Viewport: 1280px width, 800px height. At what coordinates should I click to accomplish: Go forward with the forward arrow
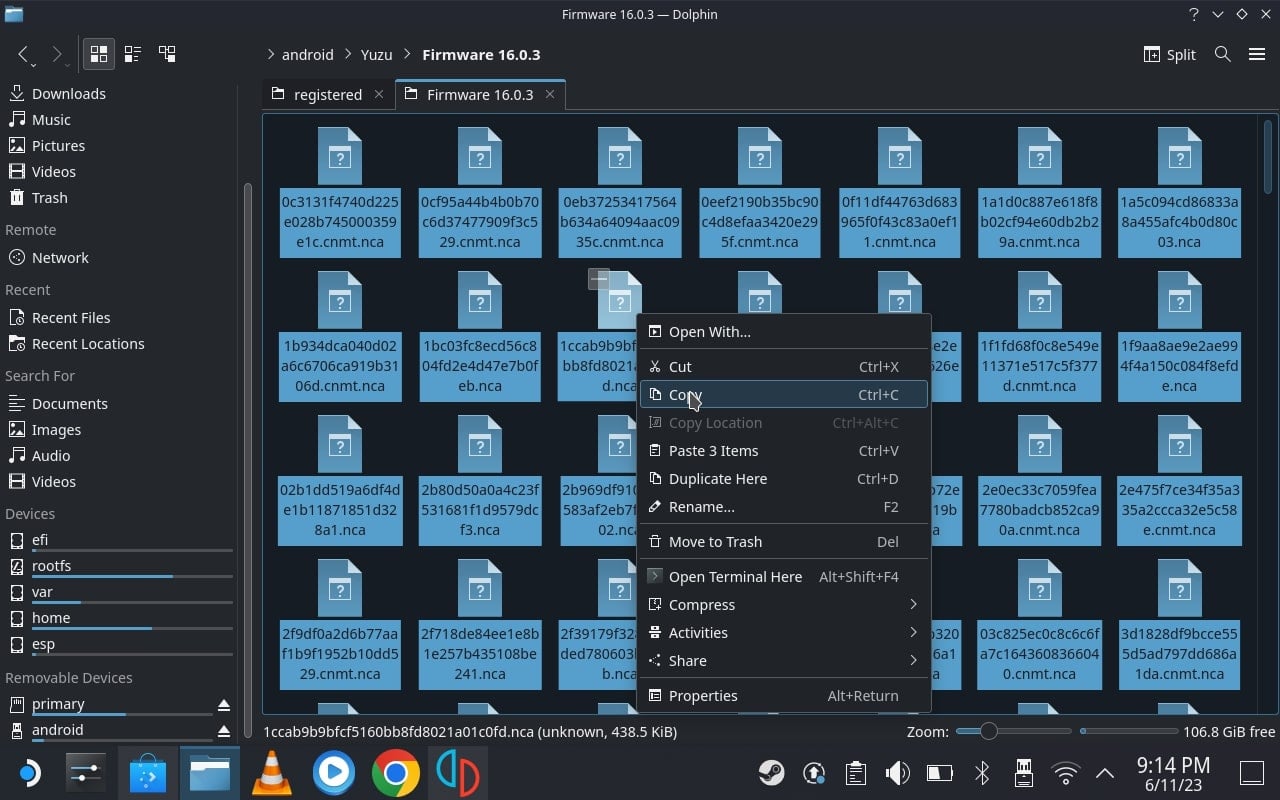coord(57,54)
